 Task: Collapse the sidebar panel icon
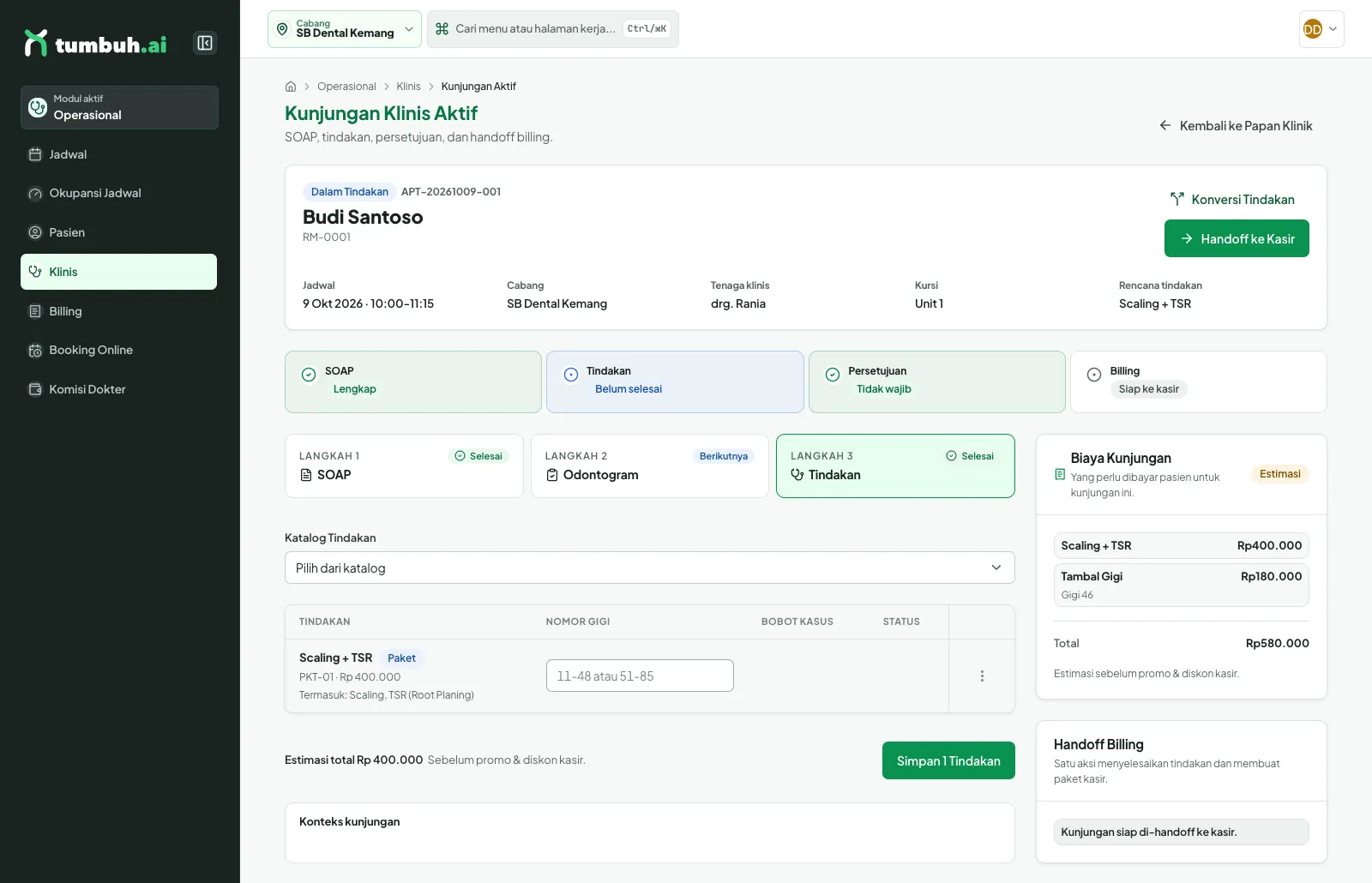[205, 43]
